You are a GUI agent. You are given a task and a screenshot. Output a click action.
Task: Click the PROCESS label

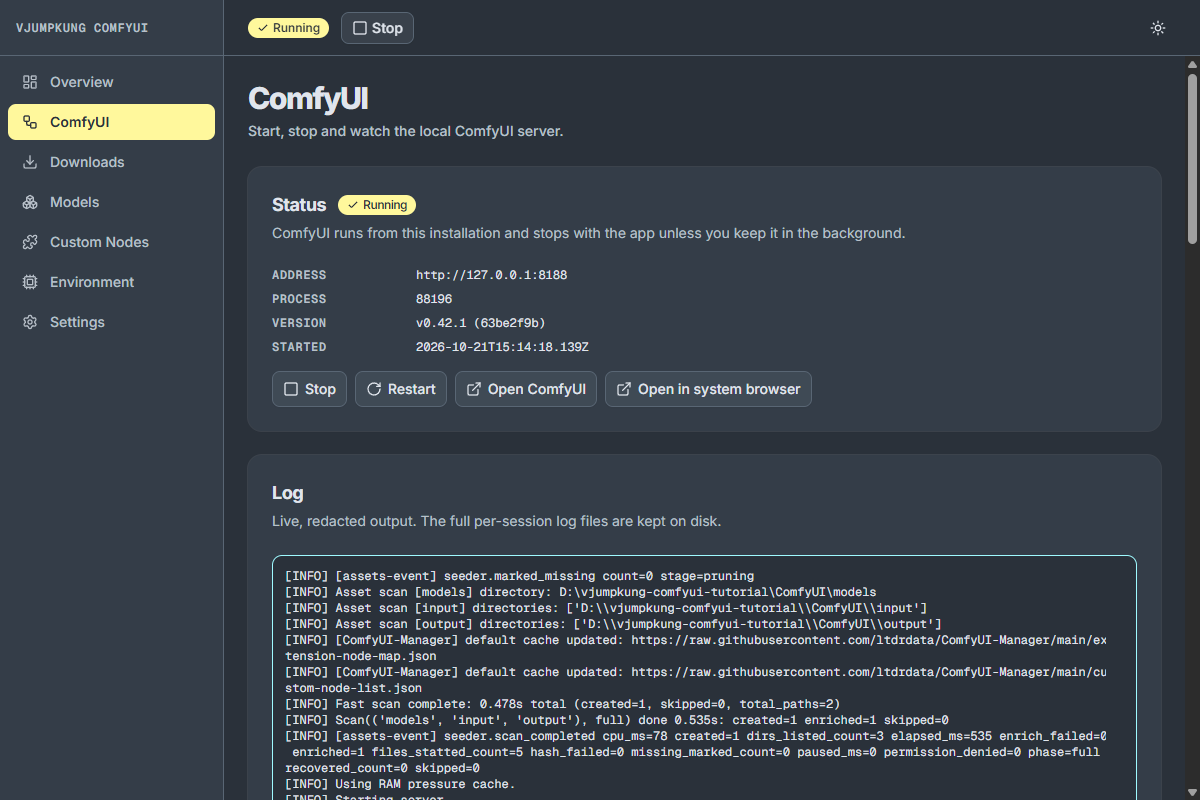[x=299, y=299]
